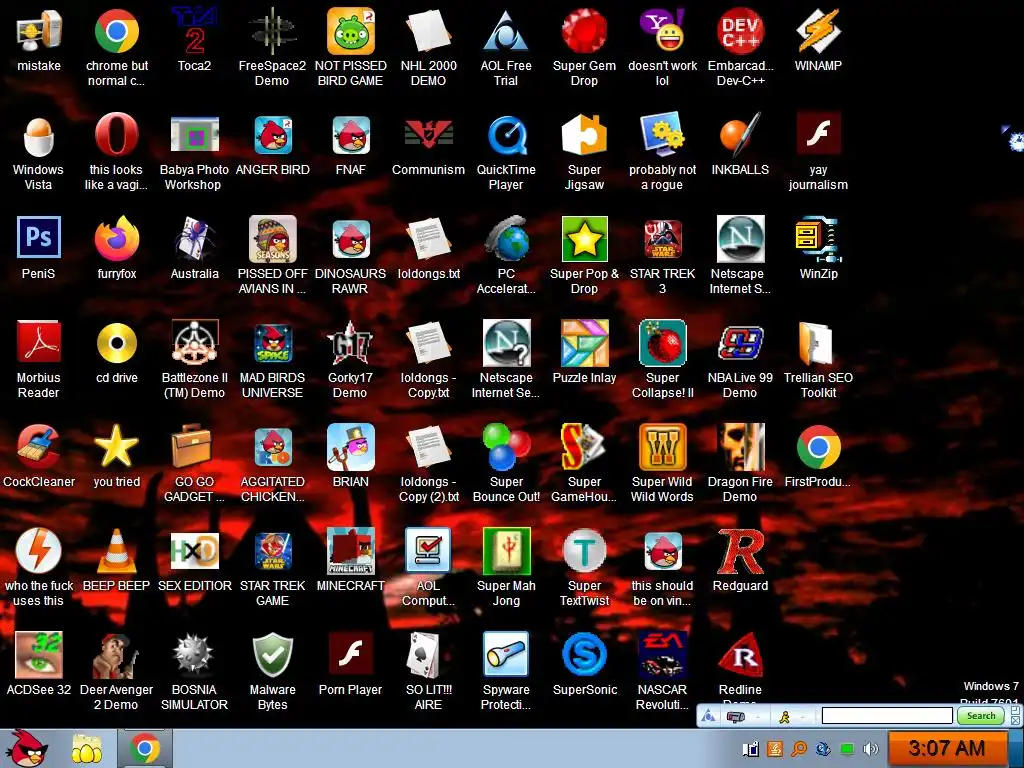Select the Super Pop & Drop icon
Viewport: 1024px width, 768px height.
tap(584, 239)
